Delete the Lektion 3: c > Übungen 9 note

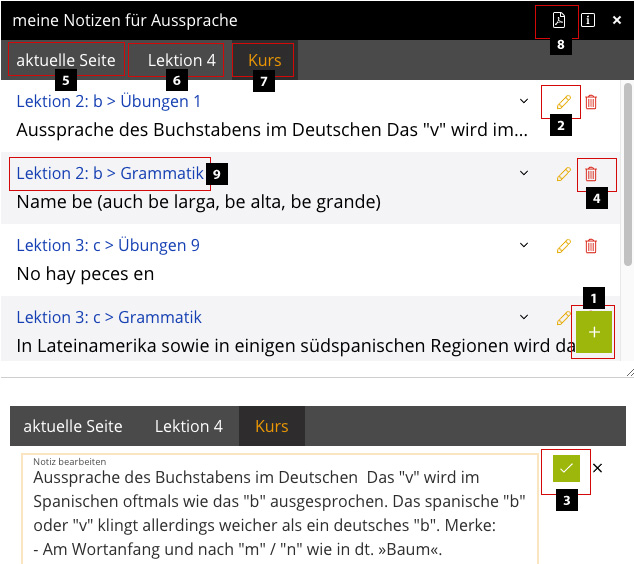[591, 246]
